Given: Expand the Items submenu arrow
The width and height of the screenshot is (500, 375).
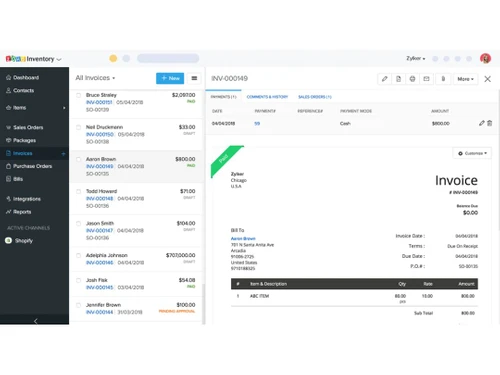Looking at the screenshot, I should (64, 108).
